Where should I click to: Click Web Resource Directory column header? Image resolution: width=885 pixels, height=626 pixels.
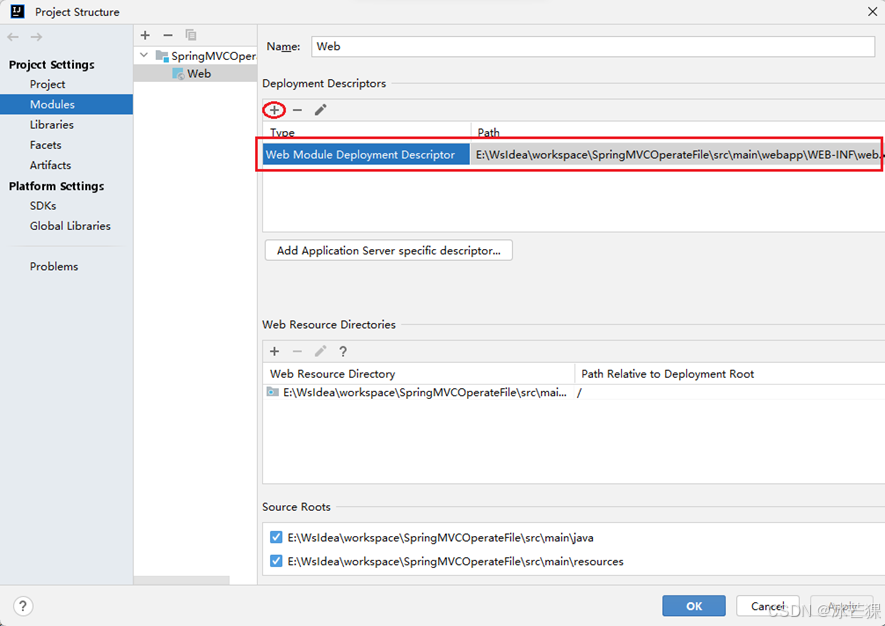[x=418, y=374]
